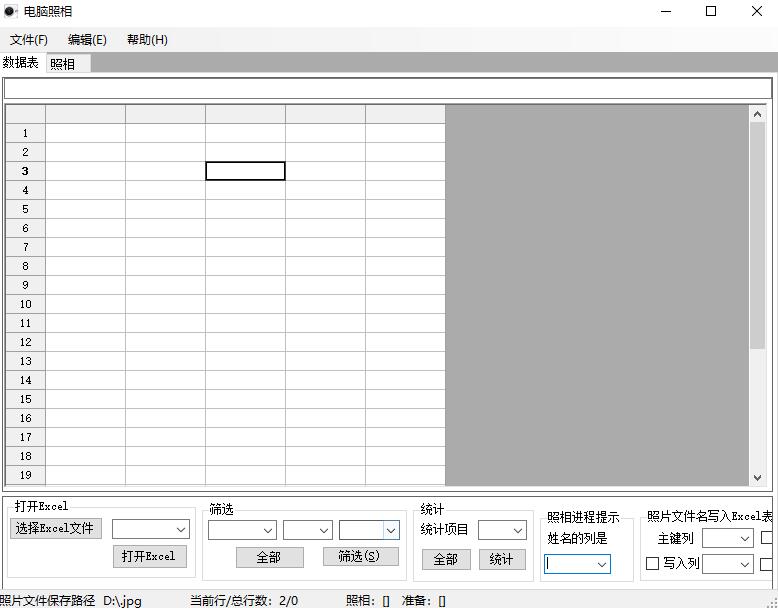The height and width of the screenshot is (608, 778).
Task: Select row header 2
Action: 25,152
